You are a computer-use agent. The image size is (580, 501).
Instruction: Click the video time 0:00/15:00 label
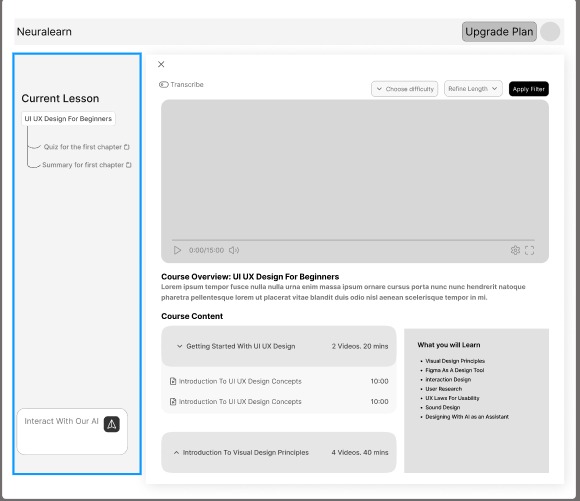pos(206,250)
